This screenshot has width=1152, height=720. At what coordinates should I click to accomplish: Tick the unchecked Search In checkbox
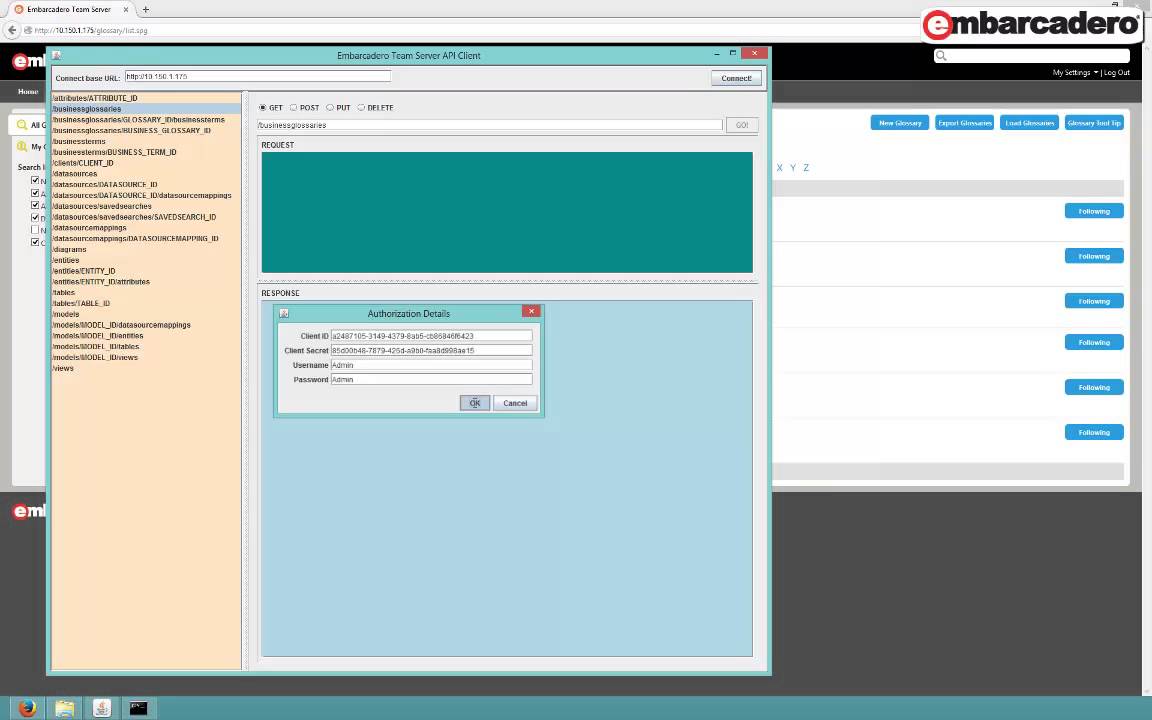coord(35,230)
